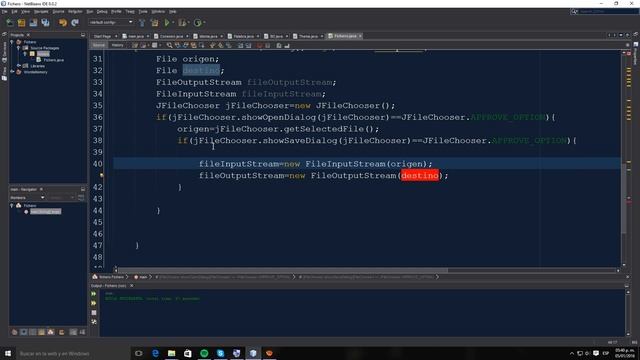The height and width of the screenshot is (360, 640).
Task: Select the Libraries tree item
Action: coord(37,66)
